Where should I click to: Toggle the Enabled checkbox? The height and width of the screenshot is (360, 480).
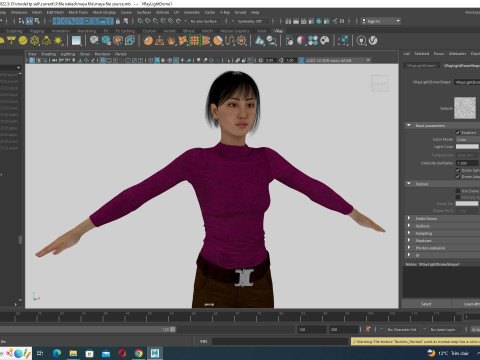point(458,133)
